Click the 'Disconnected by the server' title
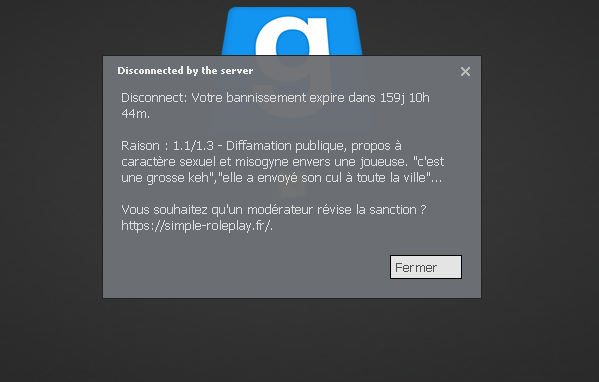Screen dimensions: 599x382 click(x=185, y=71)
